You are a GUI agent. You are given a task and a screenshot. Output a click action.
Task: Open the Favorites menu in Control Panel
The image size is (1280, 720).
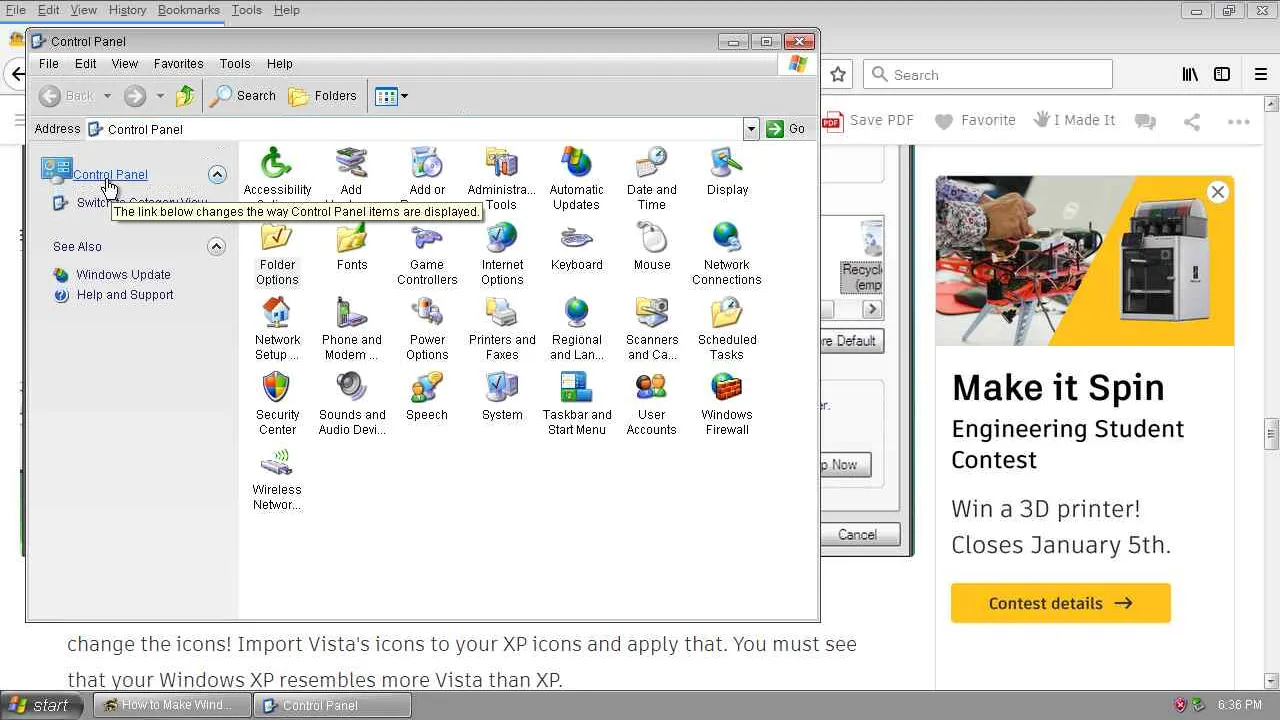tap(178, 64)
